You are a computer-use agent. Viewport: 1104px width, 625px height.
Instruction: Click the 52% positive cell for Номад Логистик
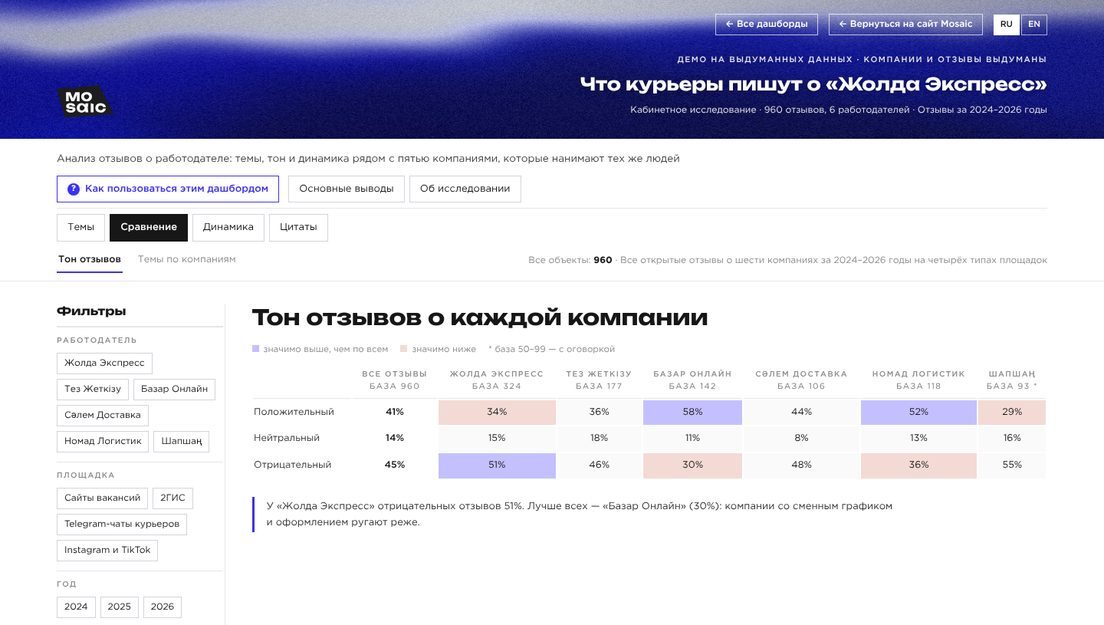918,412
